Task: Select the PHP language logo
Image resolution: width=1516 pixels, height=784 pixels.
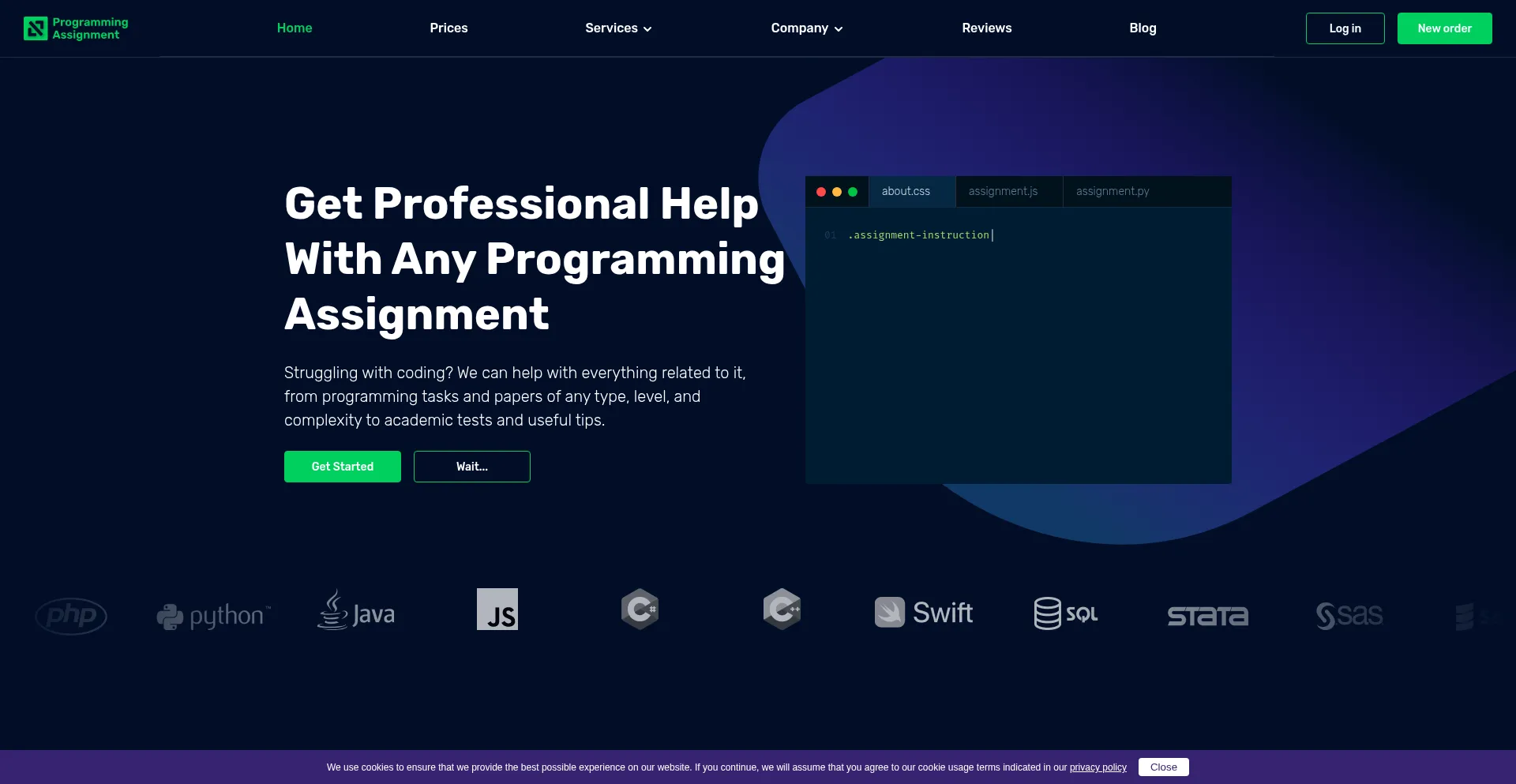Action: point(71,615)
